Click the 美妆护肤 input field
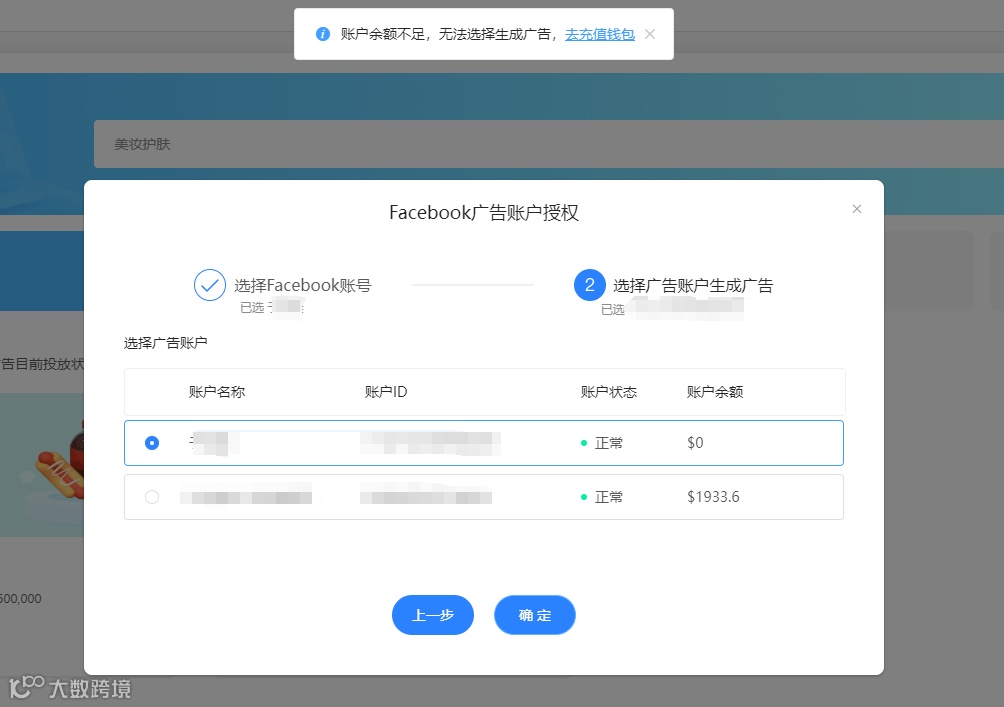 click(400, 143)
